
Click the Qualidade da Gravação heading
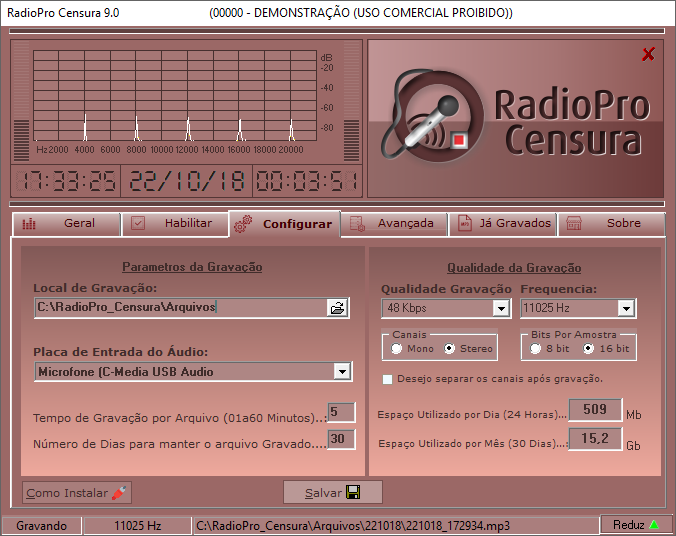(514, 268)
